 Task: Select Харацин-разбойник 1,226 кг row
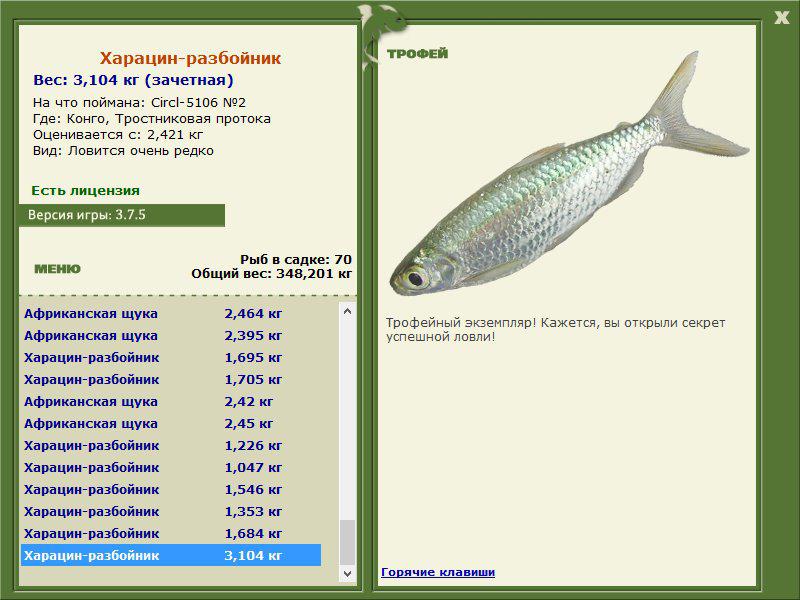pos(171,445)
